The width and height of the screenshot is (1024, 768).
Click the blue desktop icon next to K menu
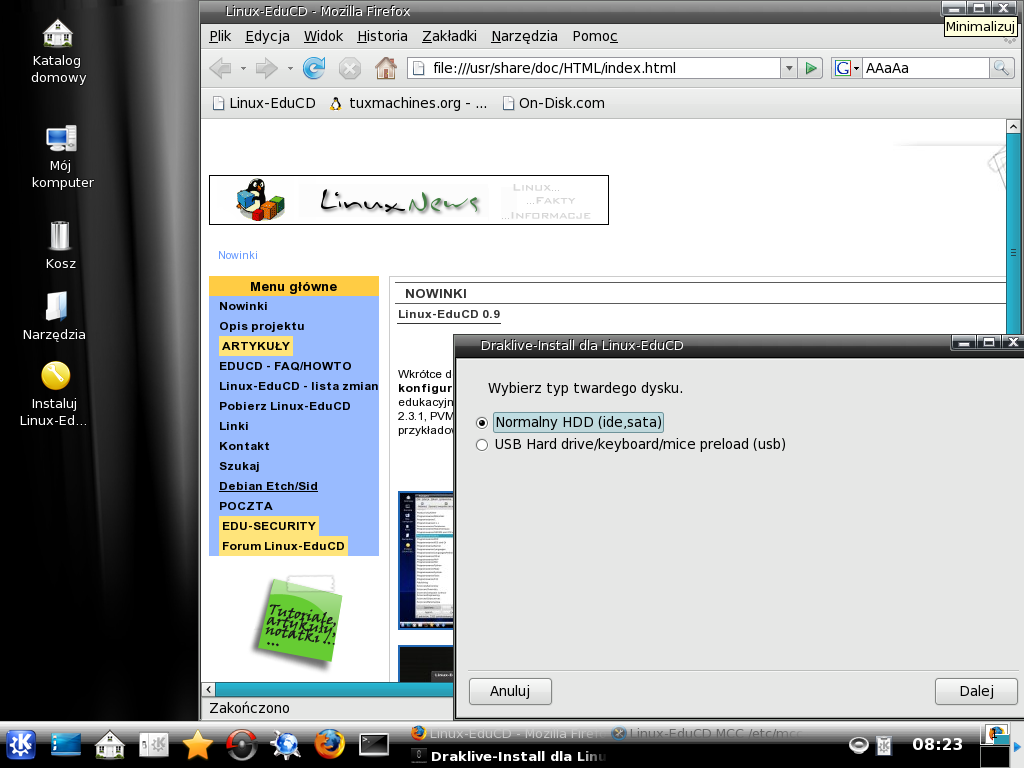coord(66,744)
